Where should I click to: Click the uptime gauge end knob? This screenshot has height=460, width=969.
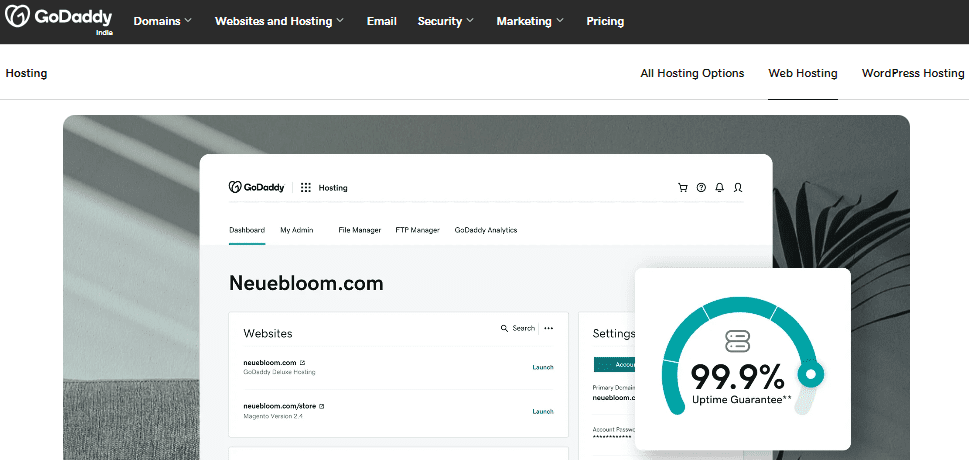click(x=810, y=373)
